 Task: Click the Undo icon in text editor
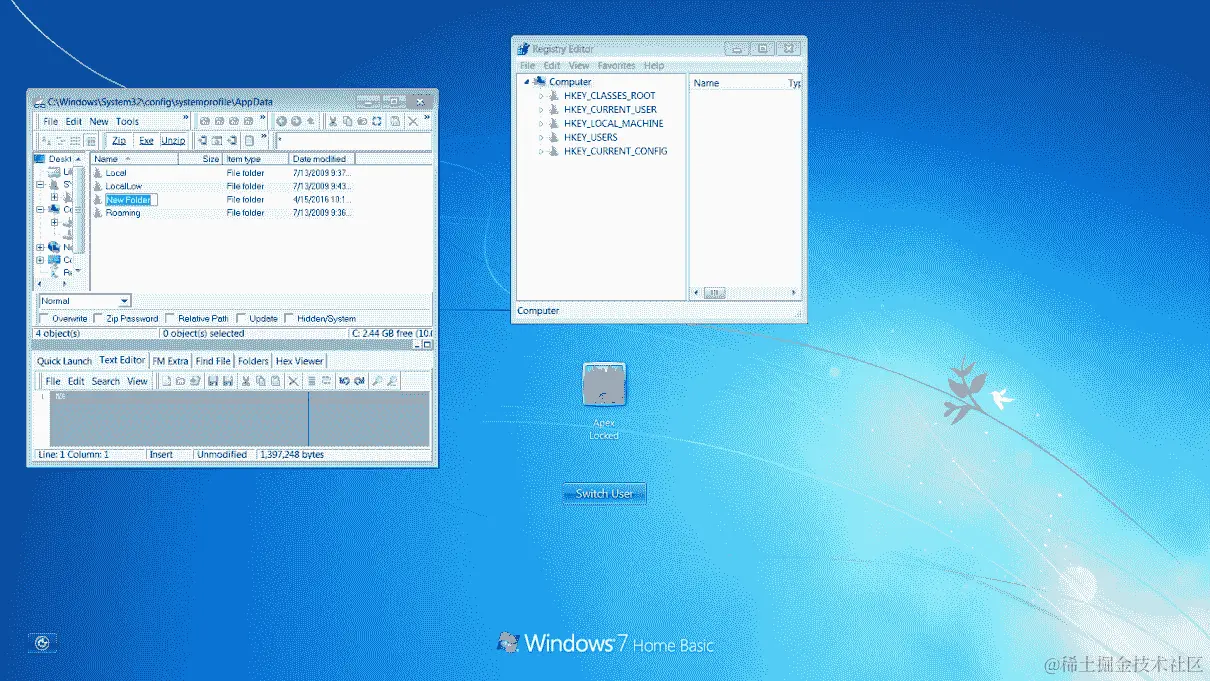click(344, 381)
